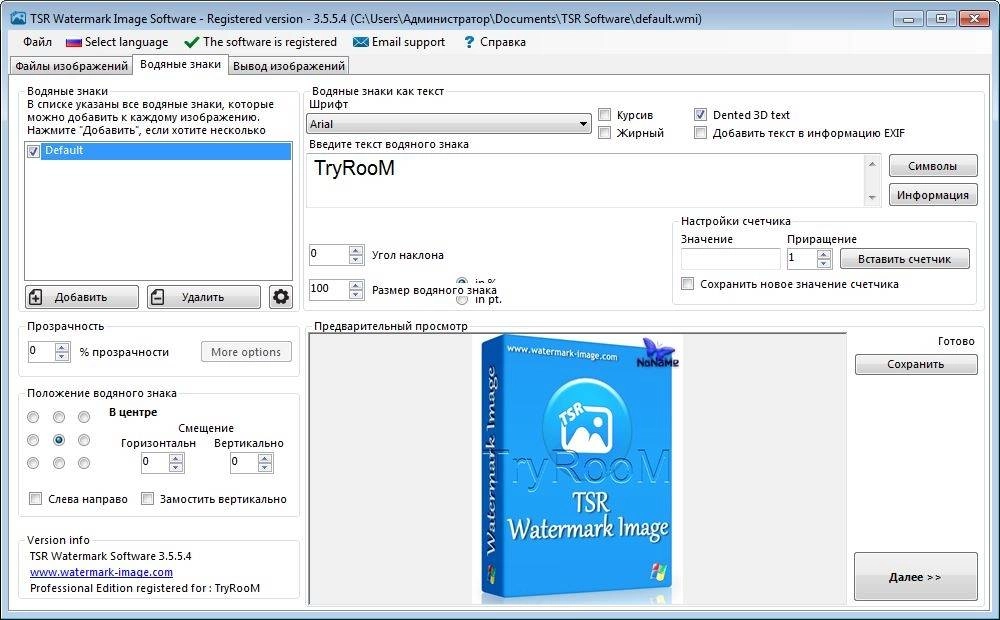Click the Далее >> button
Viewport: 1000px width, 620px height.
coord(916,577)
